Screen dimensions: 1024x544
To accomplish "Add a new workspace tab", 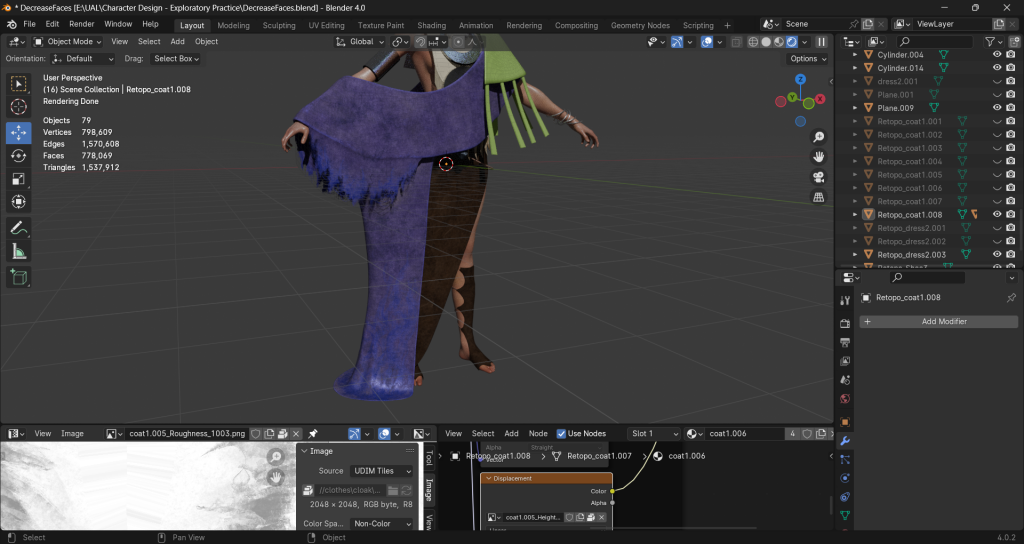I will tap(728, 25).
